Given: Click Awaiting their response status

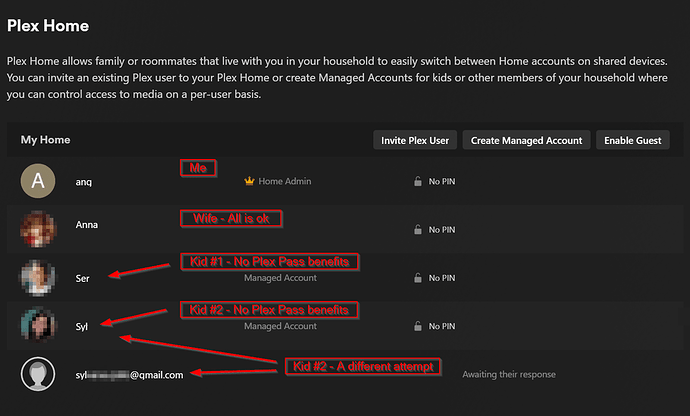Looking at the screenshot, I should click(509, 374).
